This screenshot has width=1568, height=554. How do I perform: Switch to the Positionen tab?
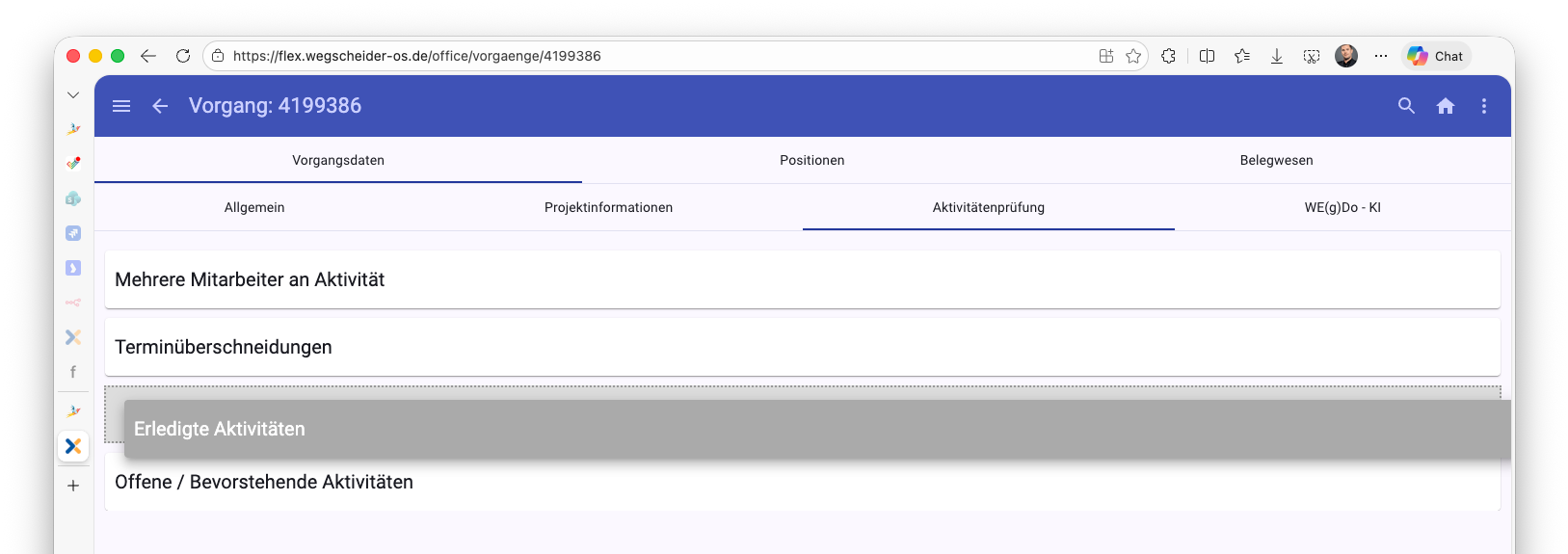click(811, 160)
